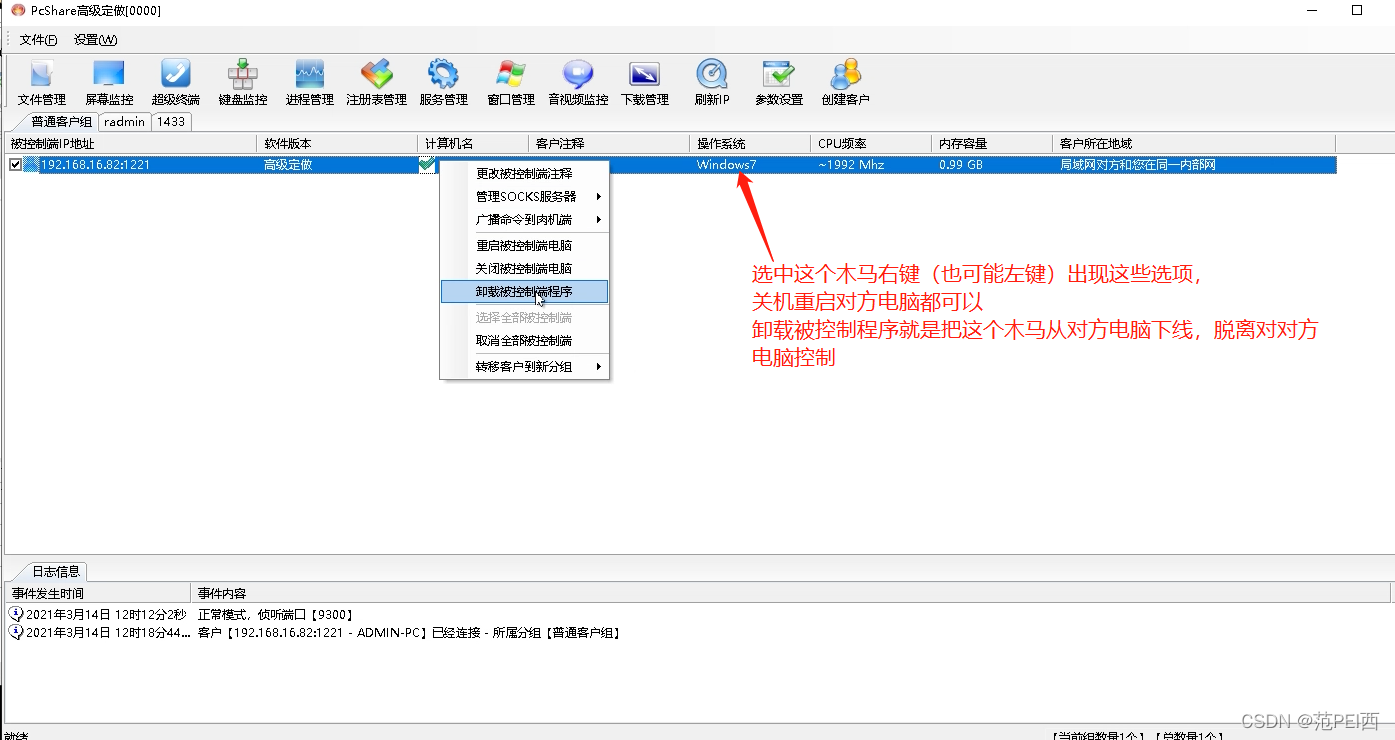Image resolution: width=1395 pixels, height=740 pixels.
Task: Select log entry 正常模式, 侦听端口【9300】
Action: [x=276, y=614]
